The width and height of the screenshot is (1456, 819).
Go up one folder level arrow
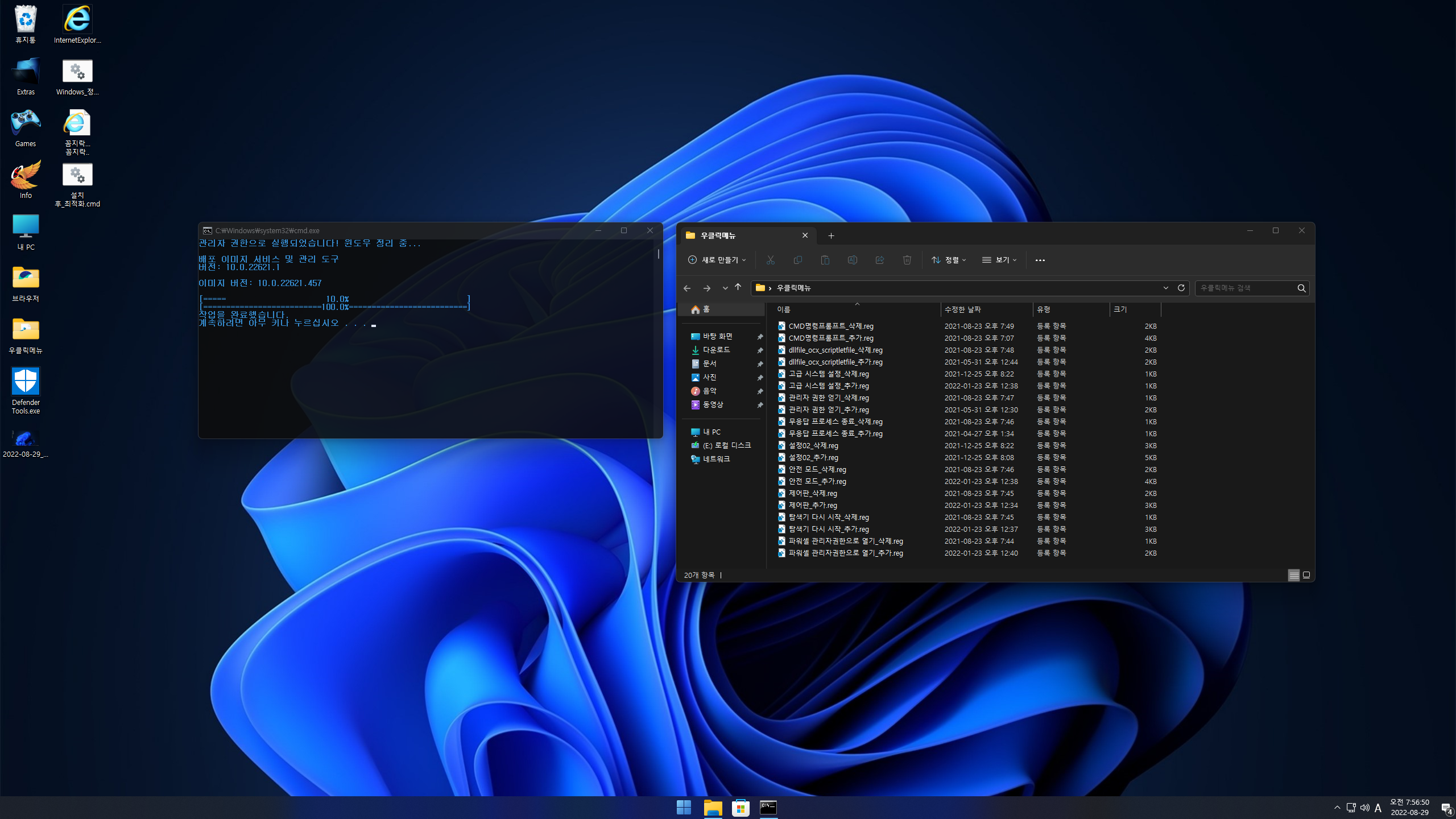click(738, 287)
